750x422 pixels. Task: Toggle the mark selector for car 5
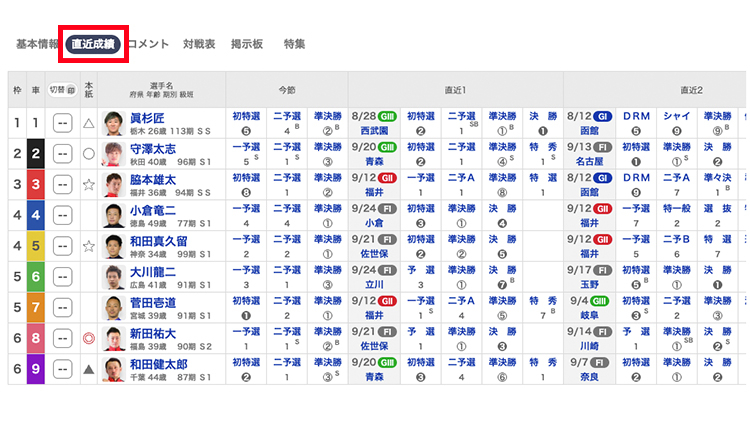[62, 244]
